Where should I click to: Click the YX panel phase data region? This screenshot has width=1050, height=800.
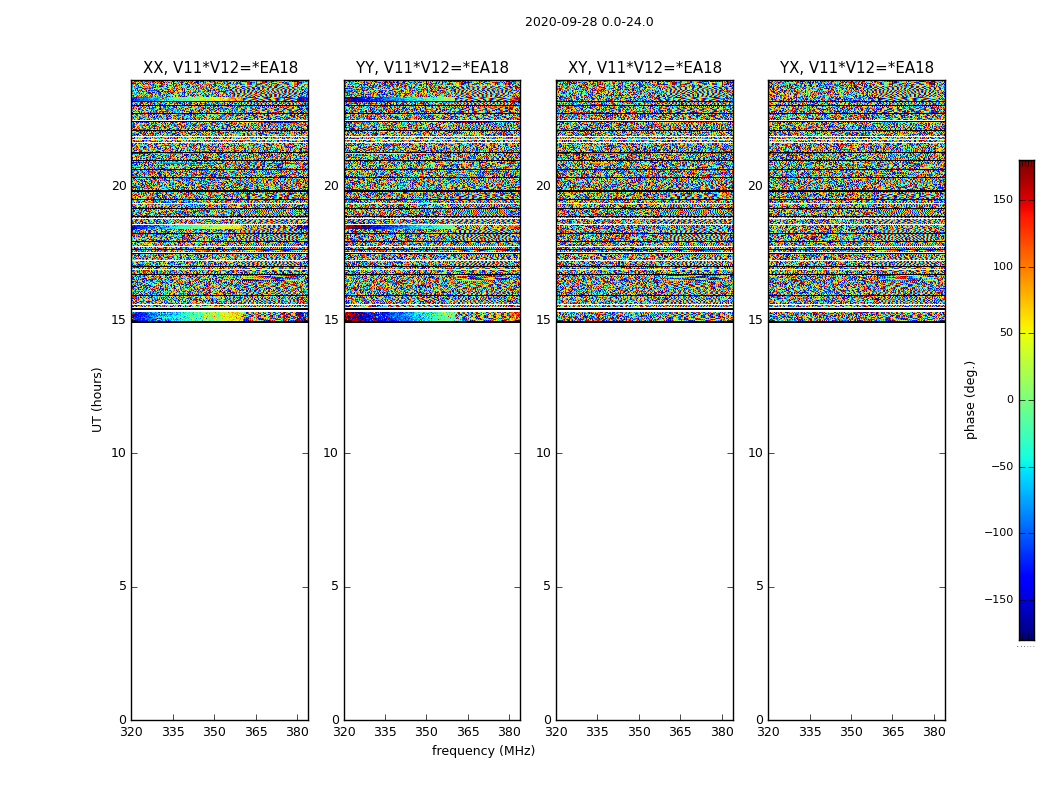coord(857,201)
